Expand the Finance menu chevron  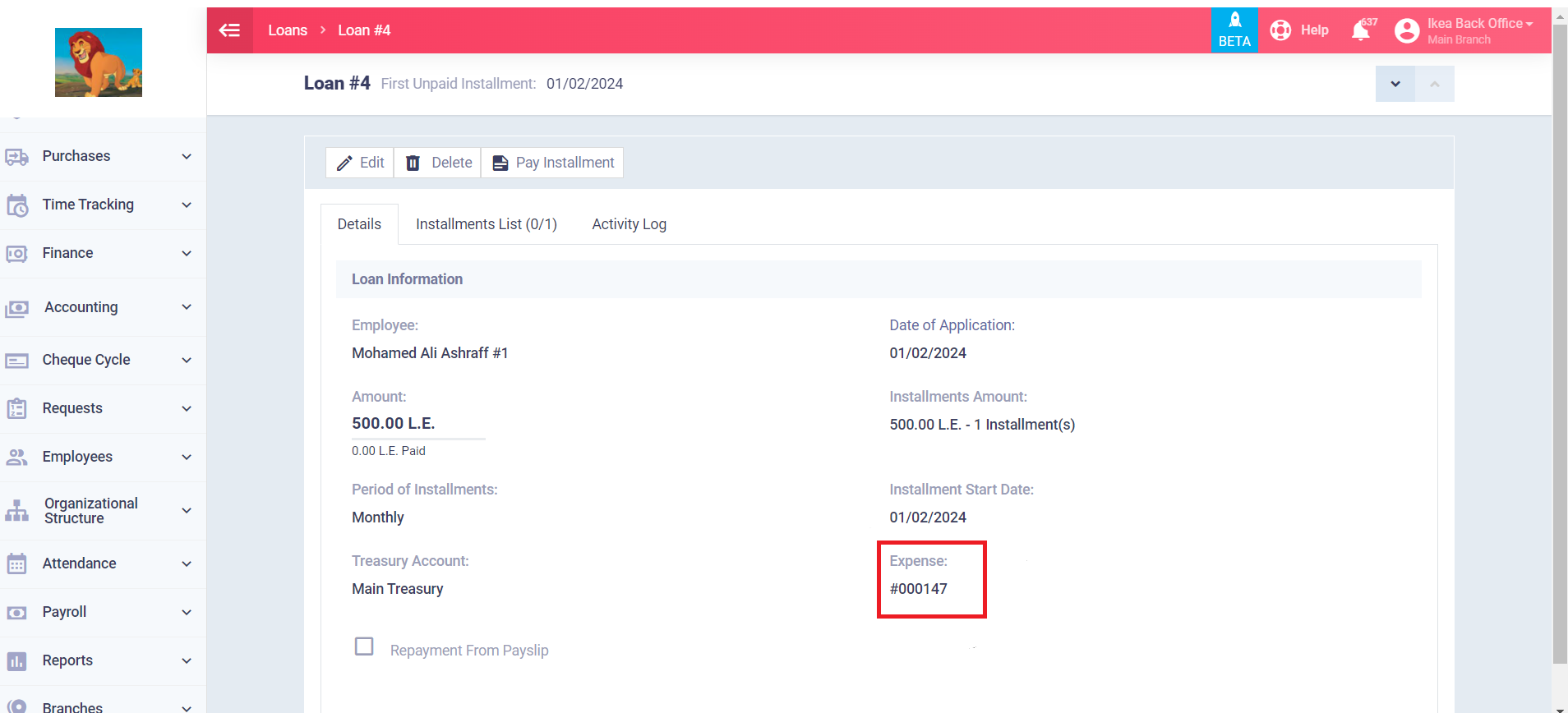pos(187,254)
